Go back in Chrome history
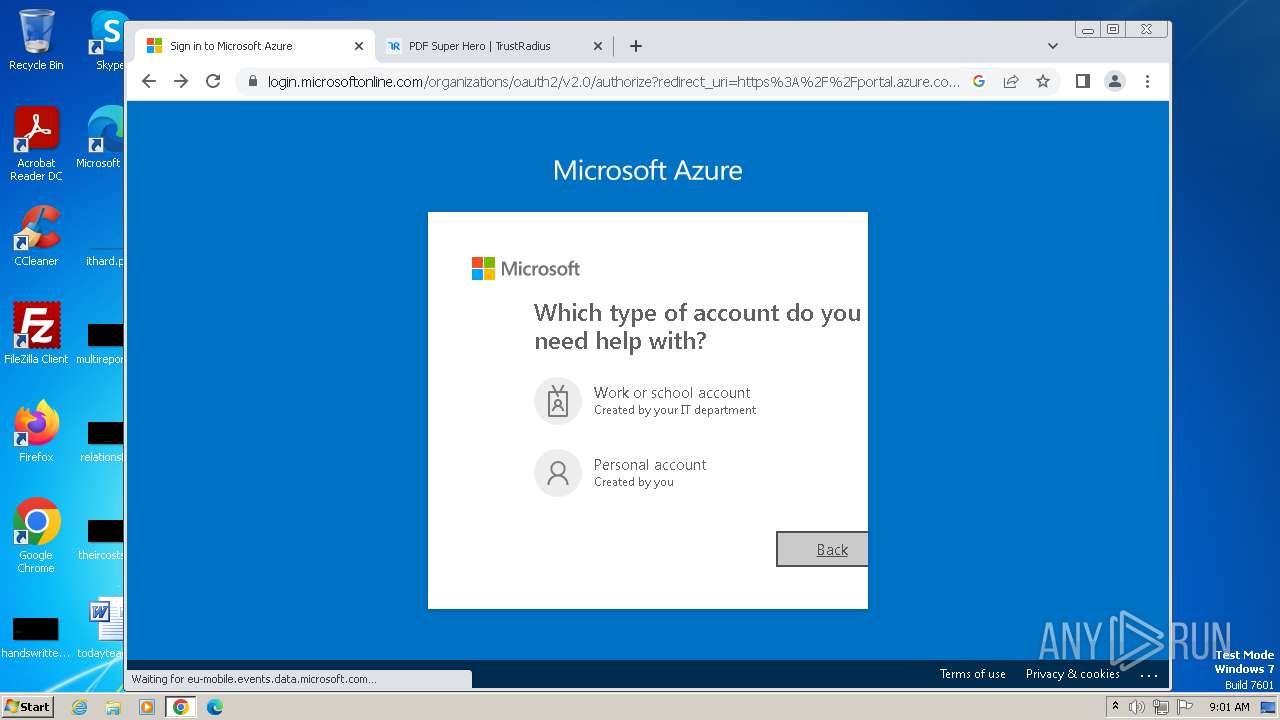This screenshot has width=1280, height=720. (x=149, y=81)
